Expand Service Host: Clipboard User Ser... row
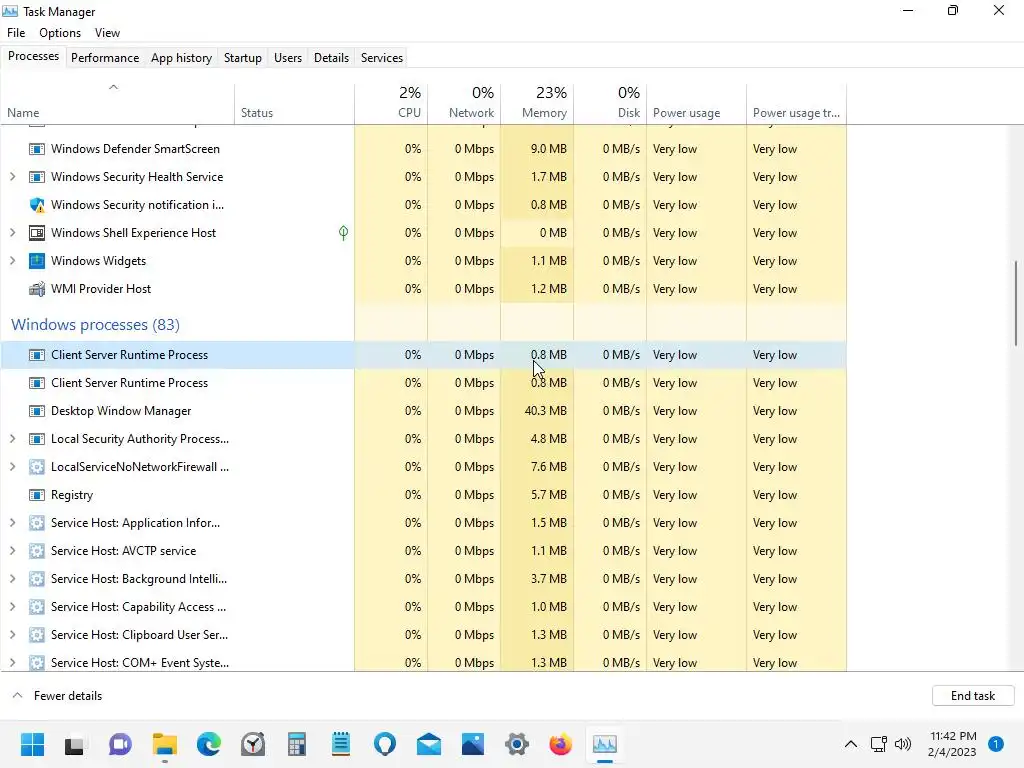This screenshot has height=768, width=1024. coord(12,635)
